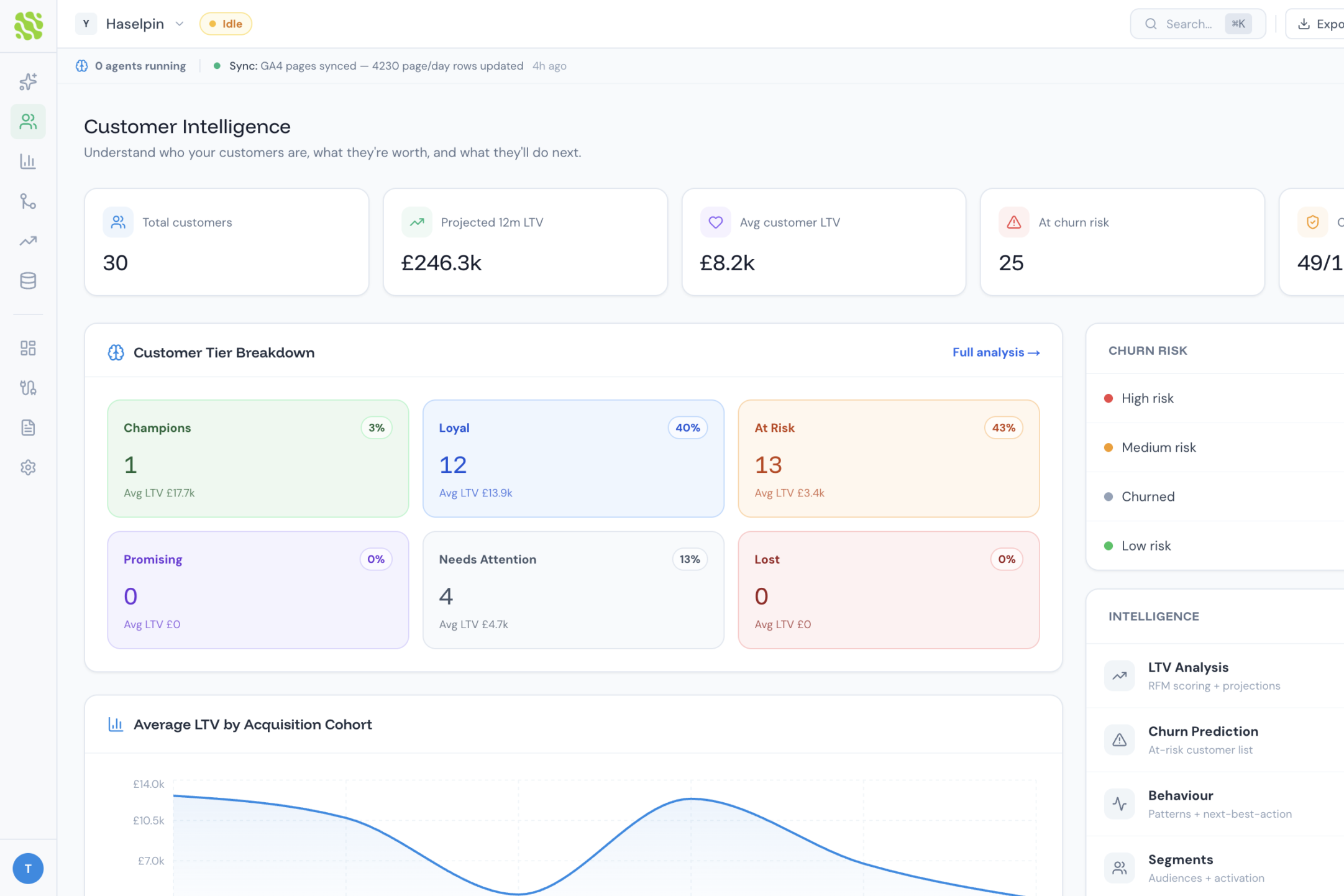
Task: Click the trending arrow sidebar icon
Action: (x=28, y=241)
